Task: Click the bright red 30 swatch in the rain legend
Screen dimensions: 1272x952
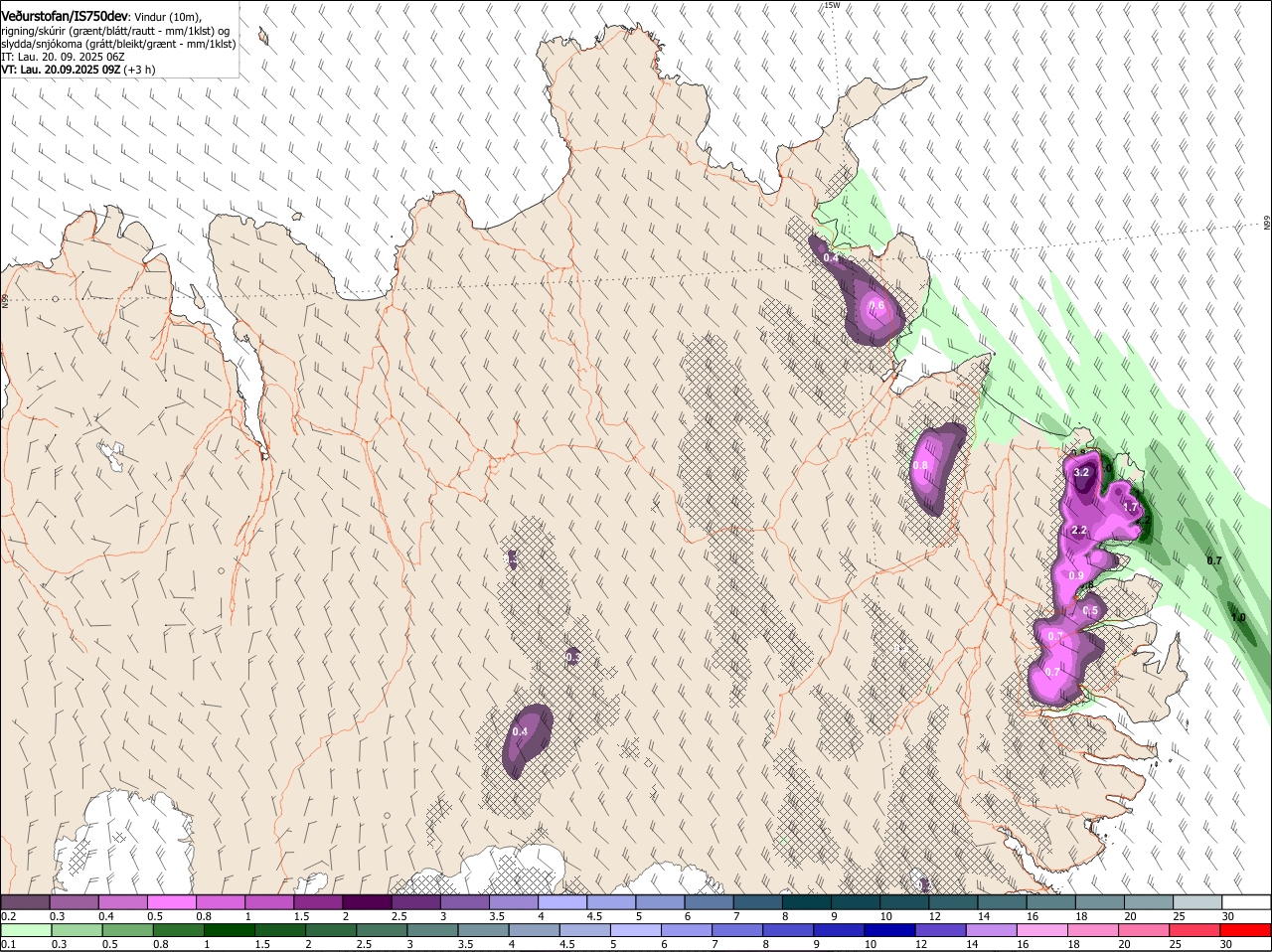Action: click(x=1246, y=929)
